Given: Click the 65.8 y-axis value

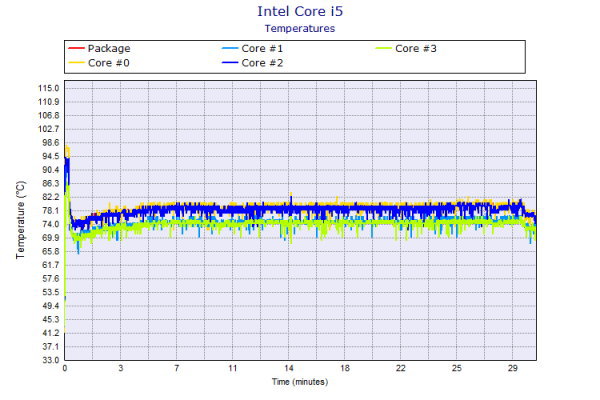Looking at the screenshot, I should (51, 251).
